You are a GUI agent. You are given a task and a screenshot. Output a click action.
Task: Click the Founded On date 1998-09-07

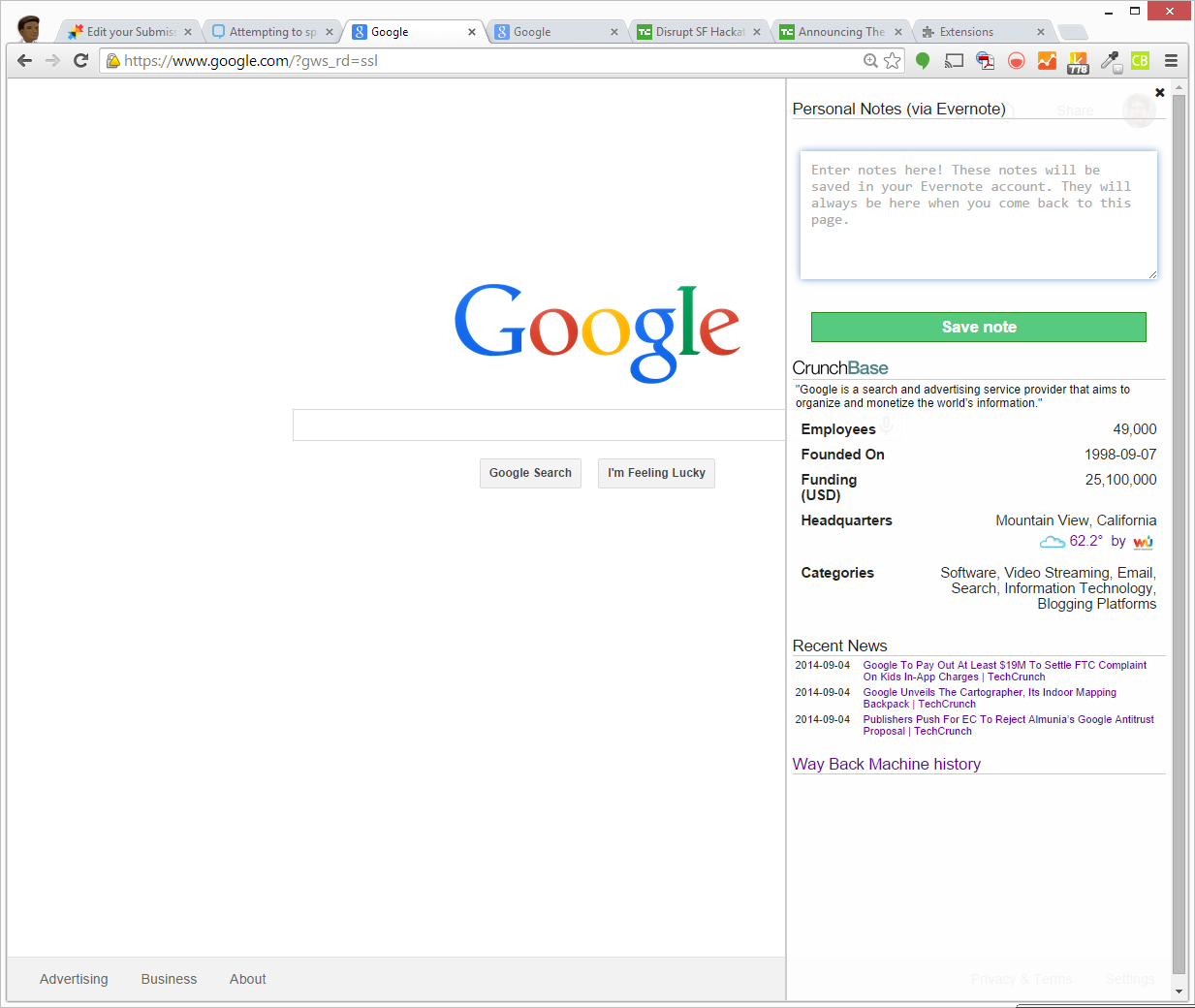(1120, 455)
